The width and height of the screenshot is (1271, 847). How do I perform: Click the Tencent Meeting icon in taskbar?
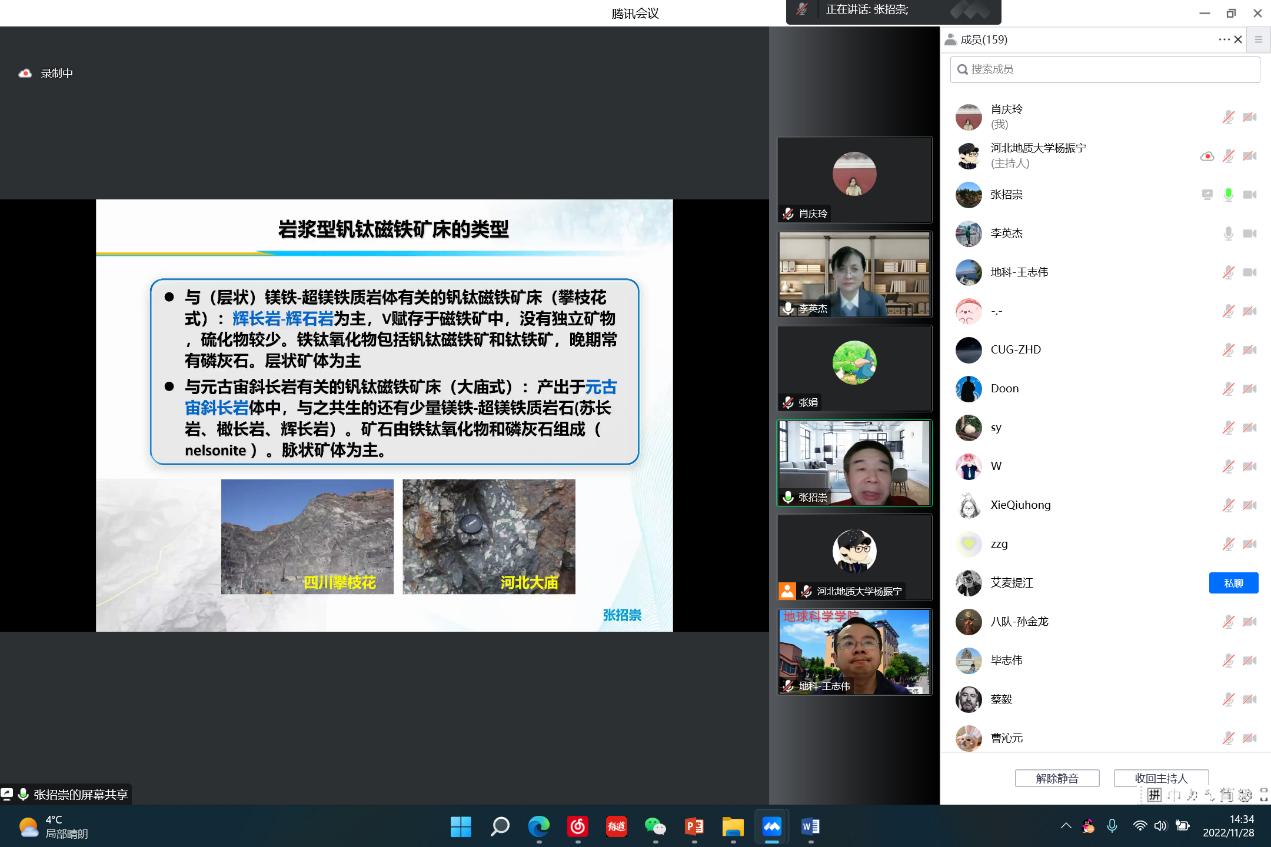[771, 826]
